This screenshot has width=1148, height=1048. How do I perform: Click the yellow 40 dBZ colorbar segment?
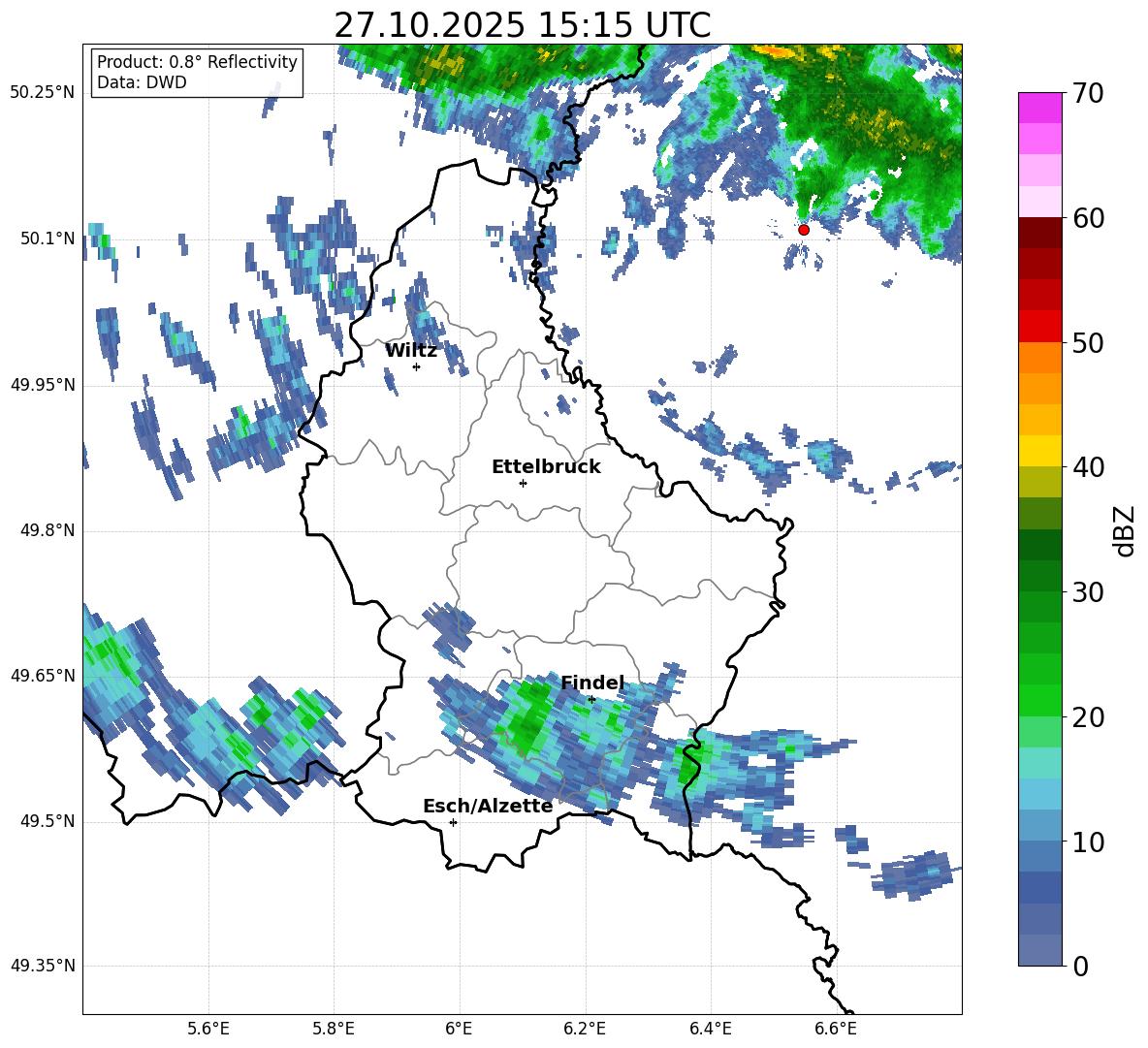pyautogui.click(x=1039, y=452)
